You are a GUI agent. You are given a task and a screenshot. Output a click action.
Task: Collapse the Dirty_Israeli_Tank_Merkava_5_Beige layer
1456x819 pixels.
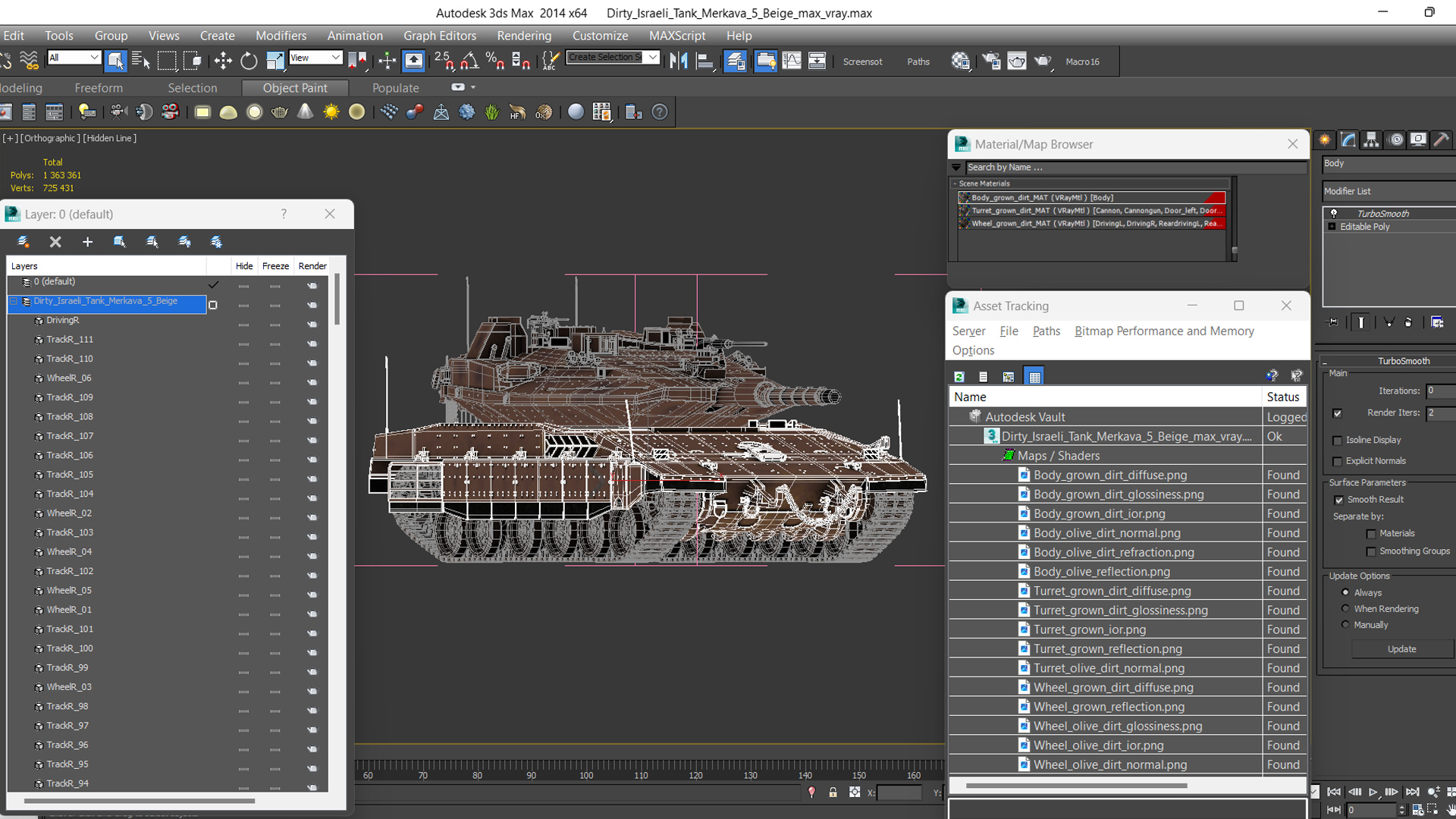(x=14, y=301)
